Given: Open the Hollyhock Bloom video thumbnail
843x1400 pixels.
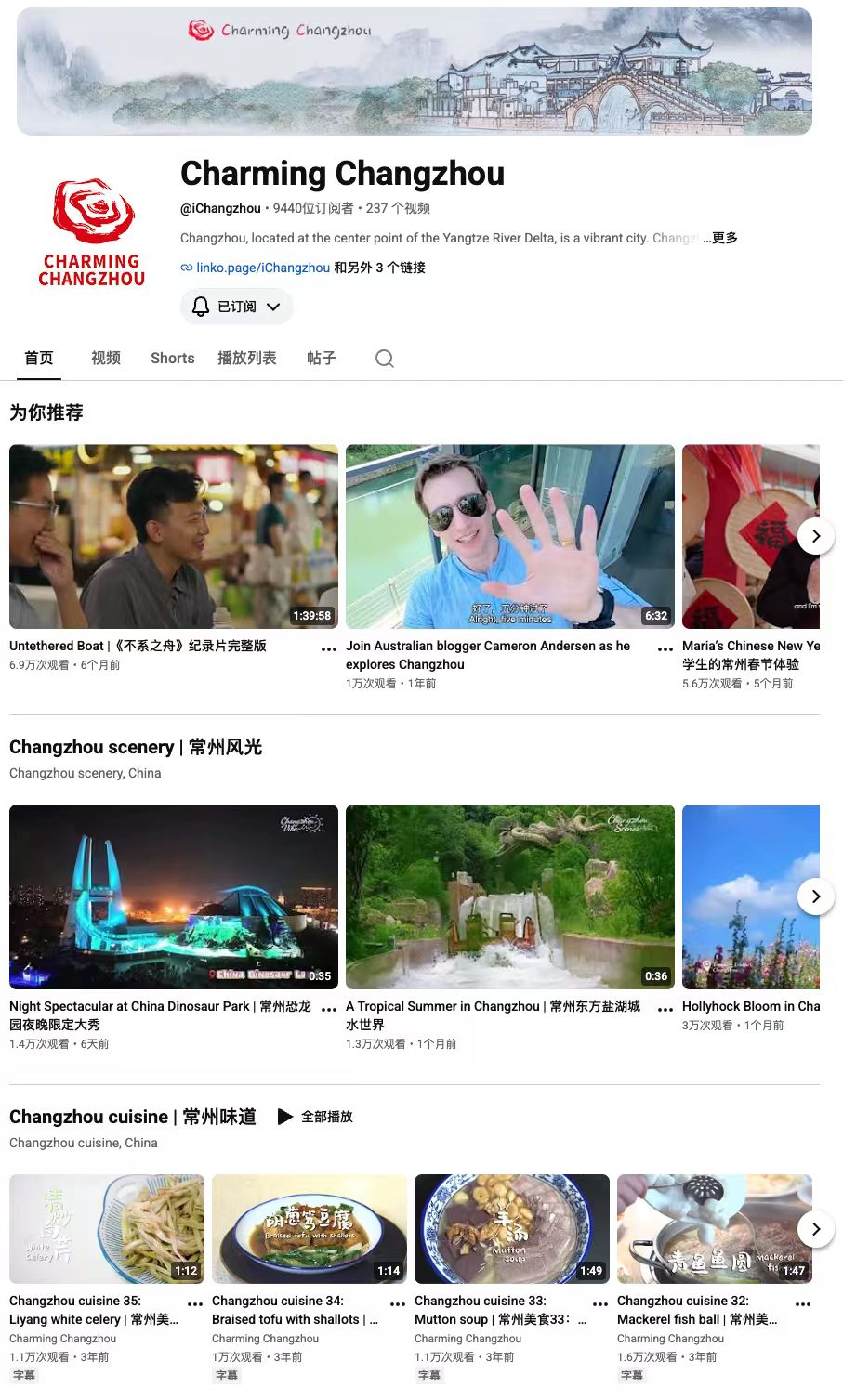Looking at the screenshot, I should [x=751, y=896].
